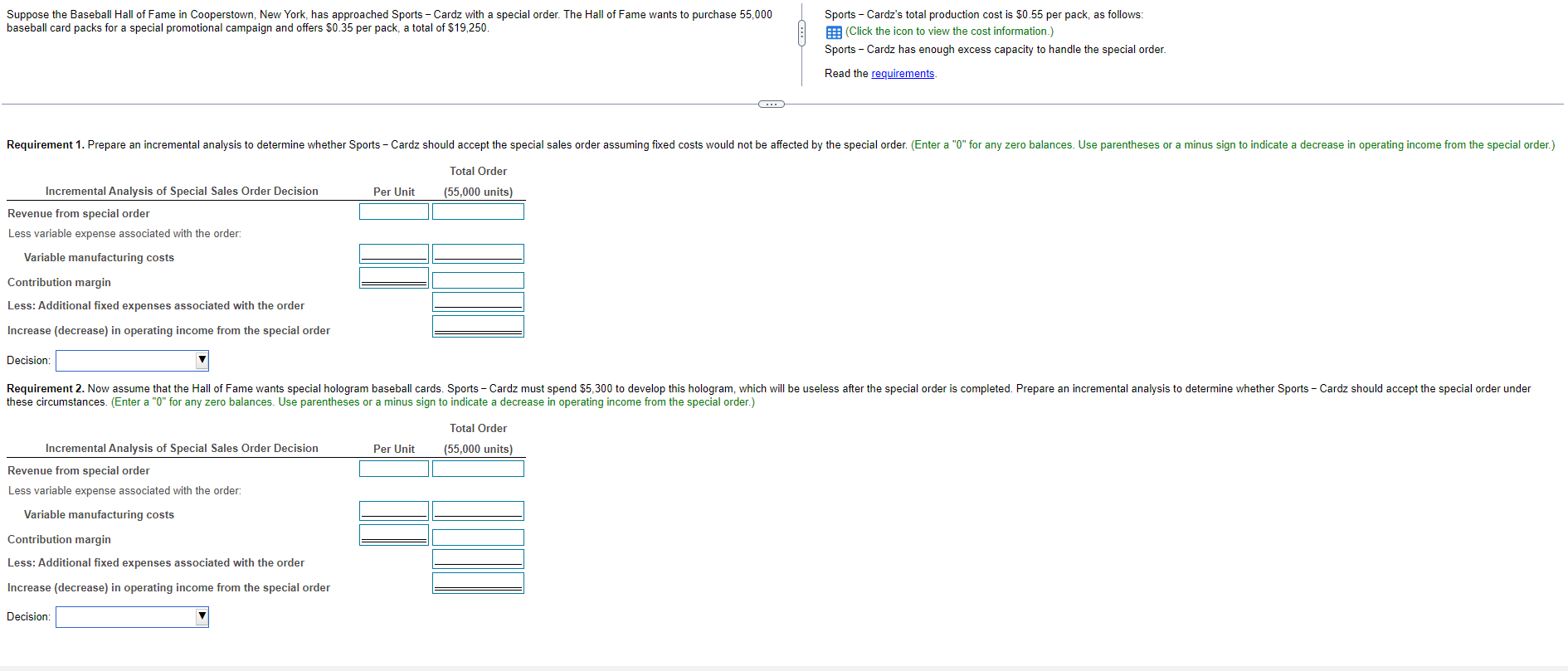The height and width of the screenshot is (671, 1568).
Task: Click Requirement 1 revenue per unit field
Action: click(x=394, y=212)
